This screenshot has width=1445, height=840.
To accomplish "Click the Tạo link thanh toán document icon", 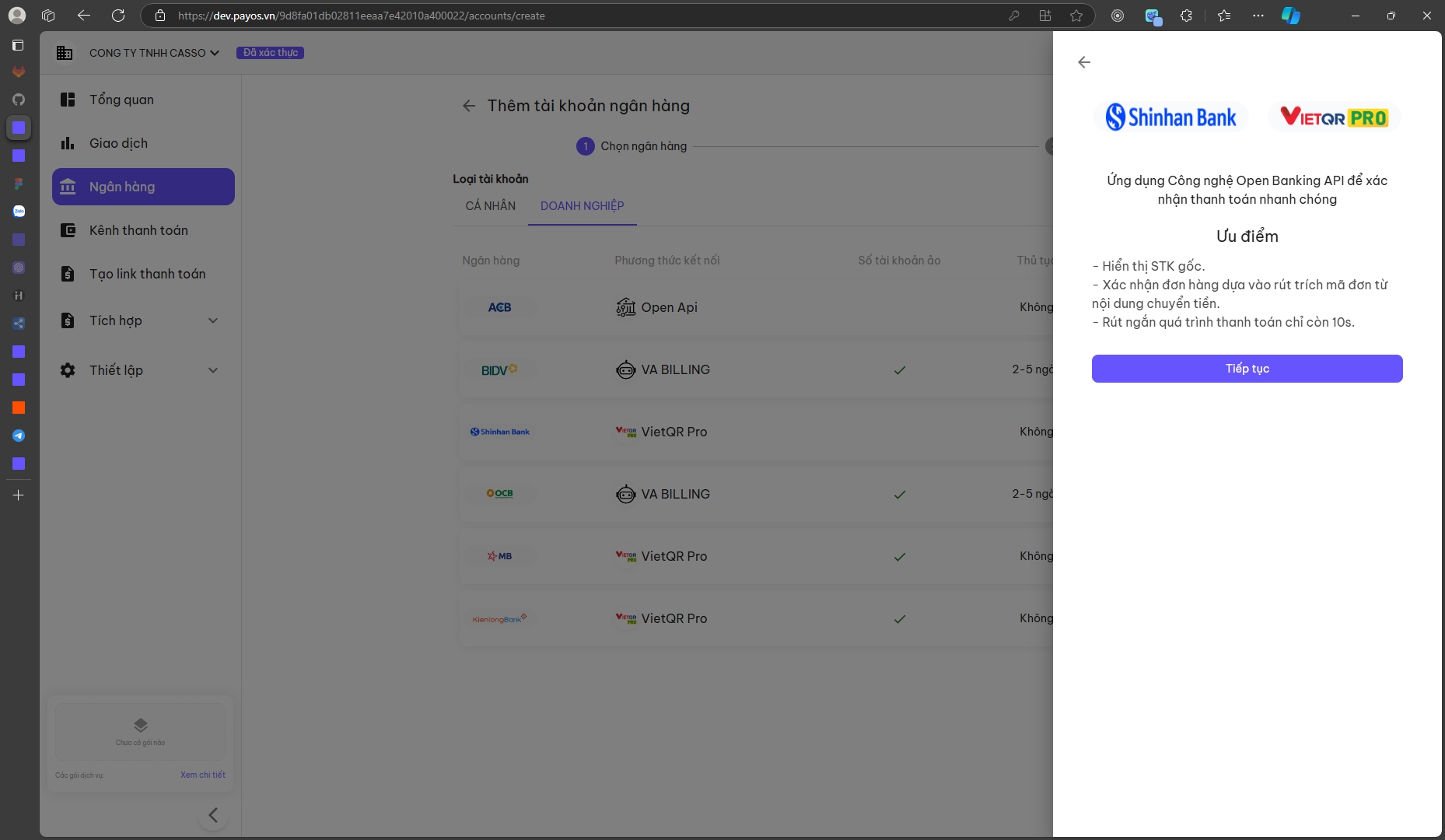I will click(x=68, y=274).
